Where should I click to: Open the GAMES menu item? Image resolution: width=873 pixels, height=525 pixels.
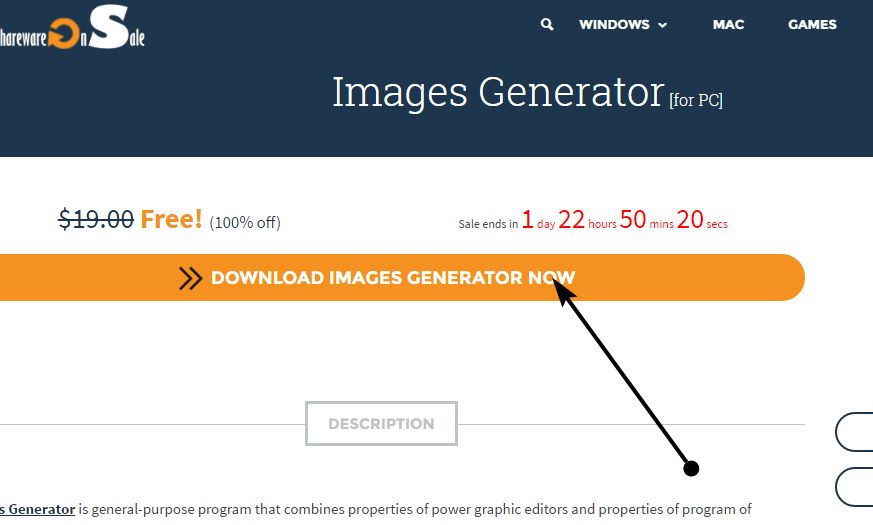812,24
